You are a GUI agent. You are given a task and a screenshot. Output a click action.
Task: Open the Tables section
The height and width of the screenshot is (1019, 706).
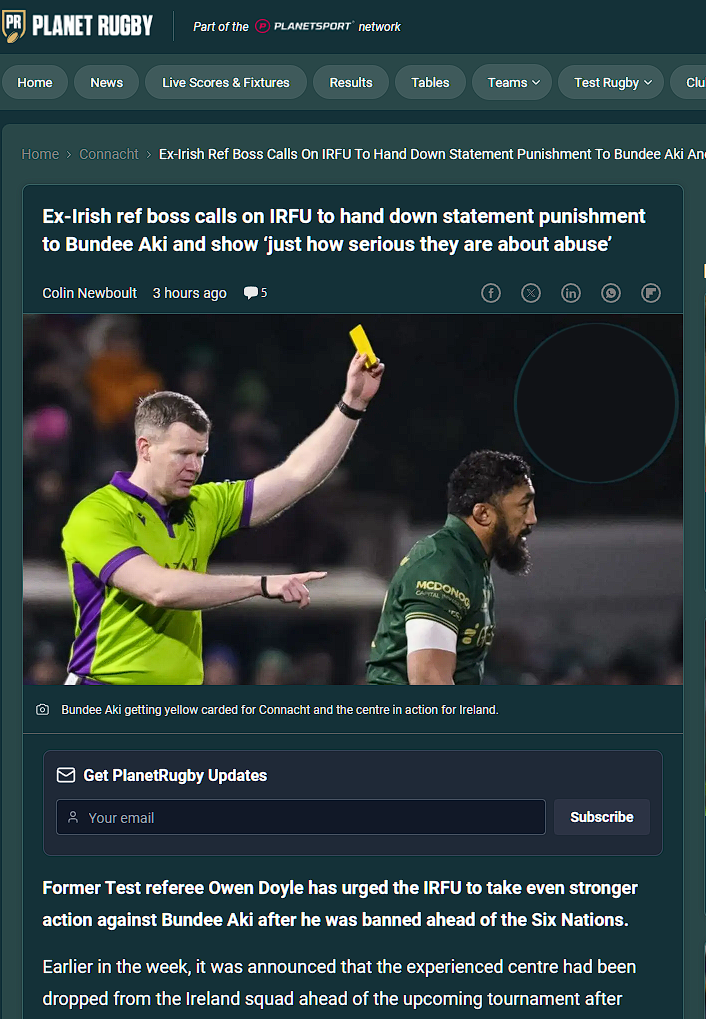tap(430, 83)
